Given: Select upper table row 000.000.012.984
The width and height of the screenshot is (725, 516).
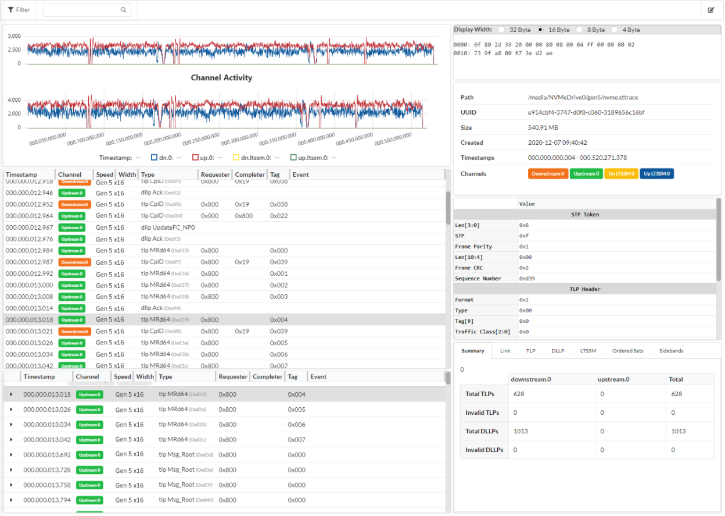Looking at the screenshot, I should (x=224, y=251).
